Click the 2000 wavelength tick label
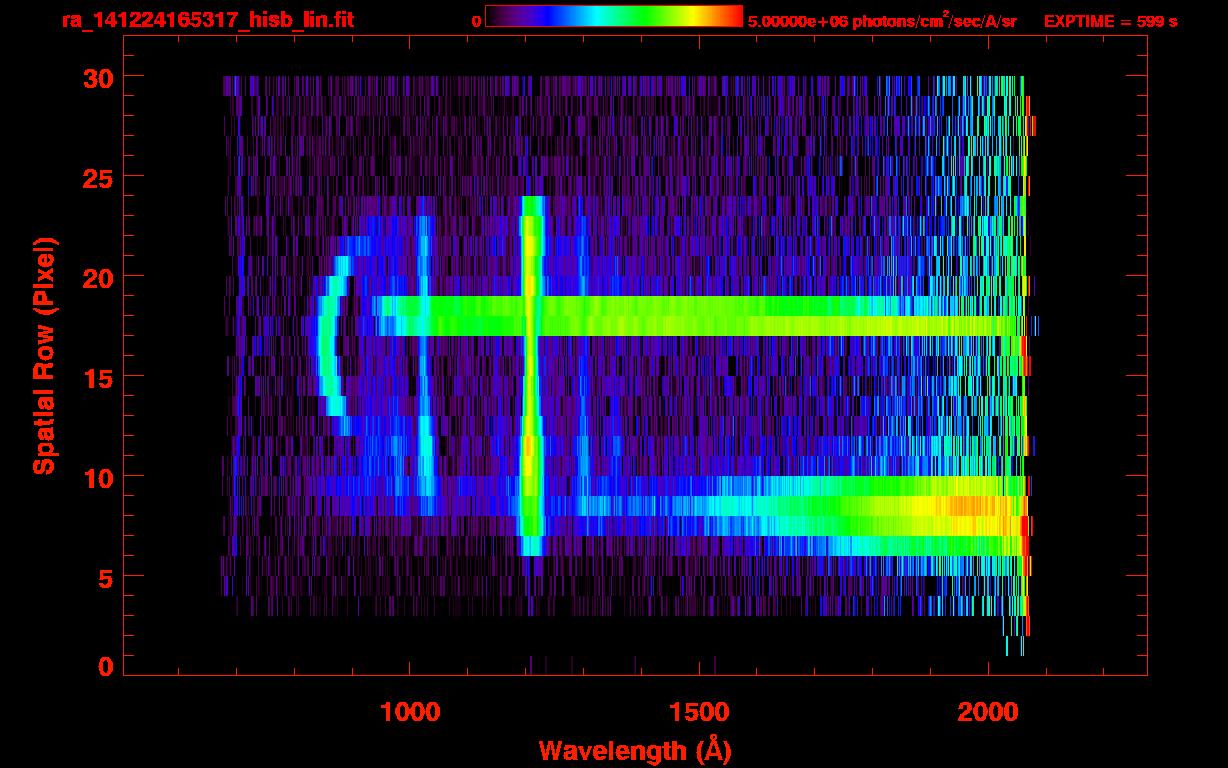Image resolution: width=1228 pixels, height=768 pixels. click(988, 711)
